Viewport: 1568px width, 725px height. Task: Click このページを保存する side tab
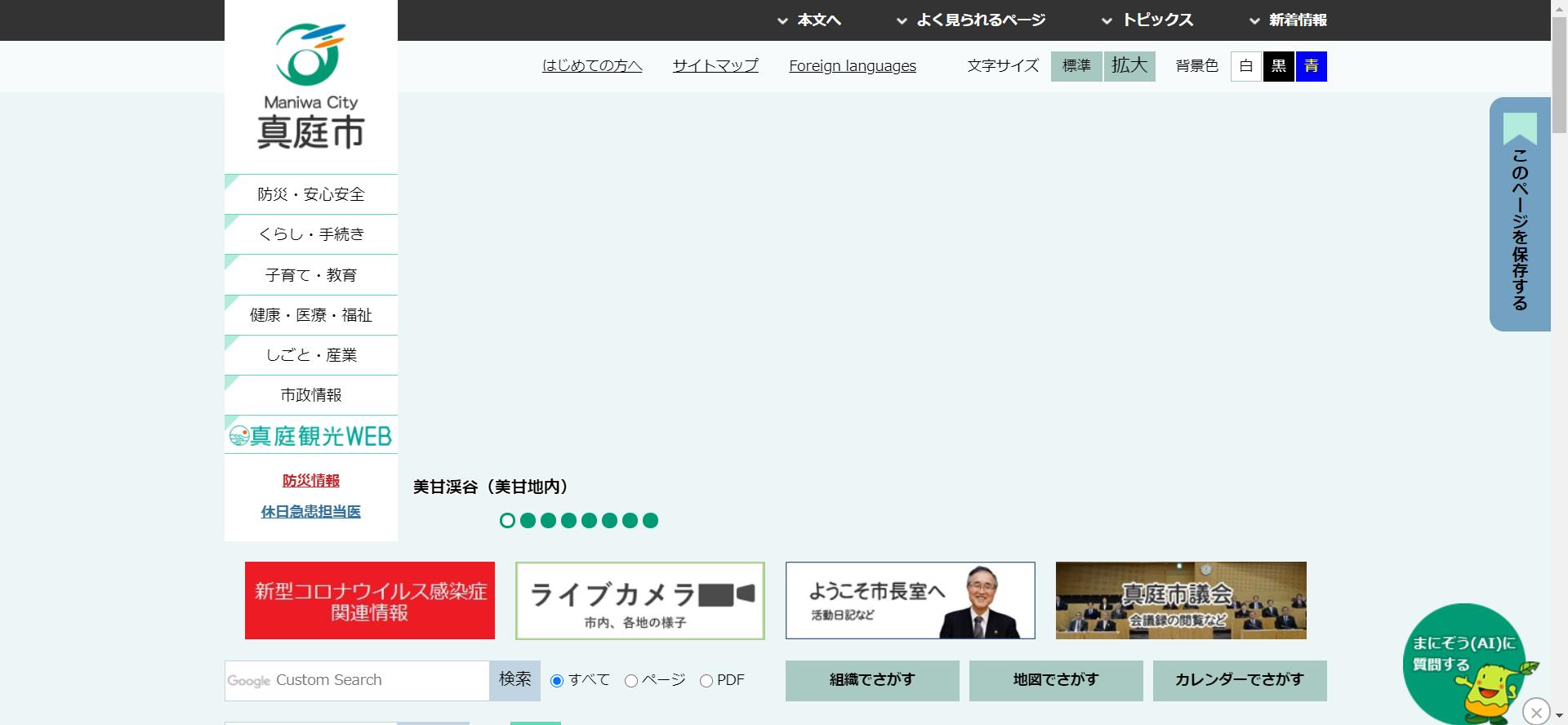(1520, 214)
